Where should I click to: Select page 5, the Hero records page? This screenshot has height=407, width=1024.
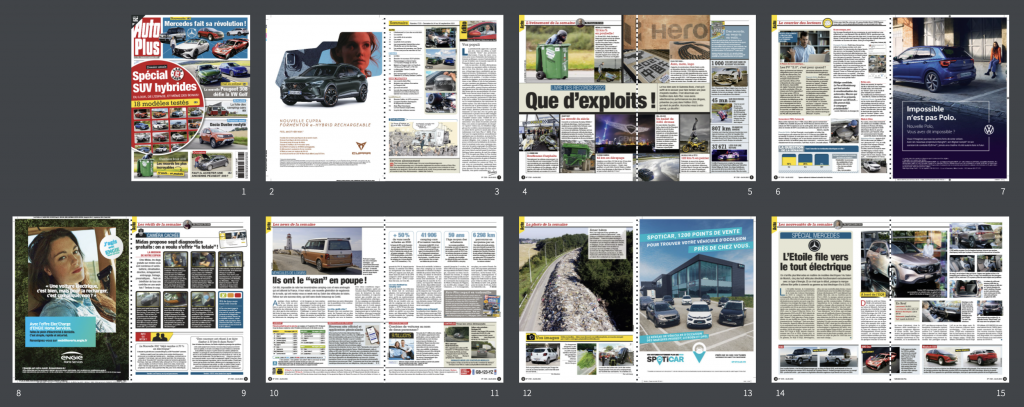click(x=696, y=98)
